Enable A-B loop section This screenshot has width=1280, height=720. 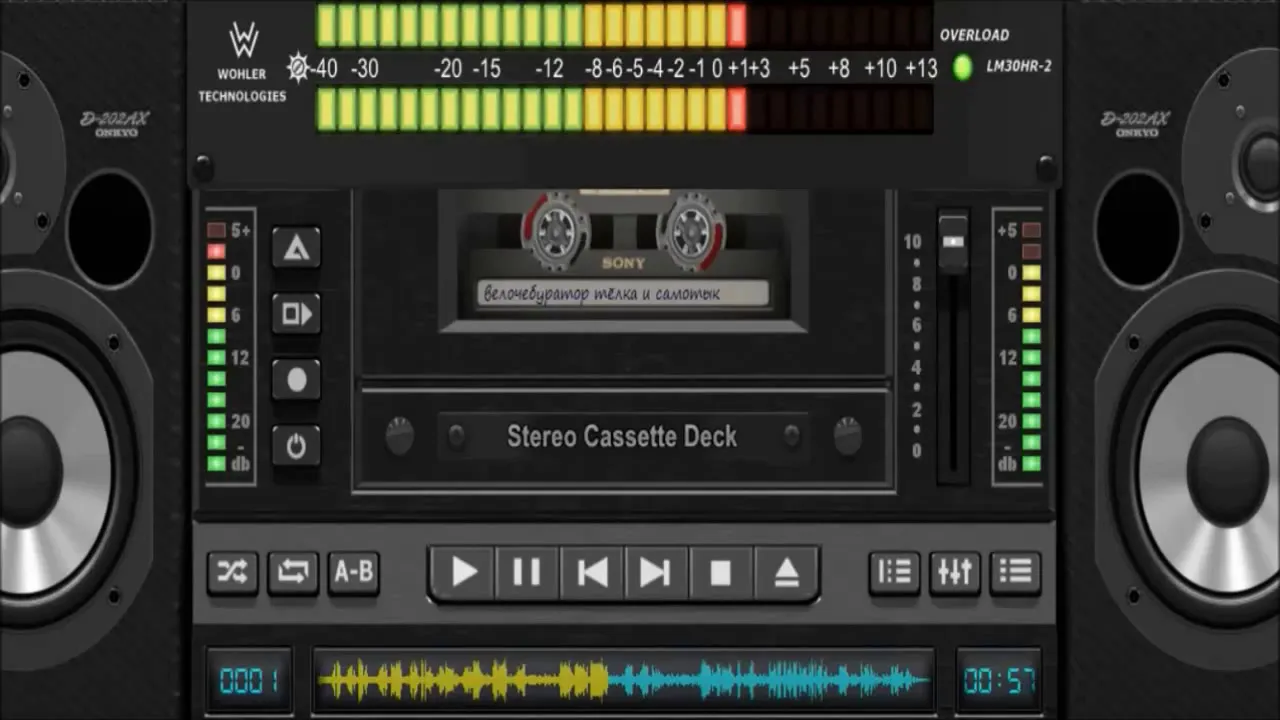coord(353,573)
